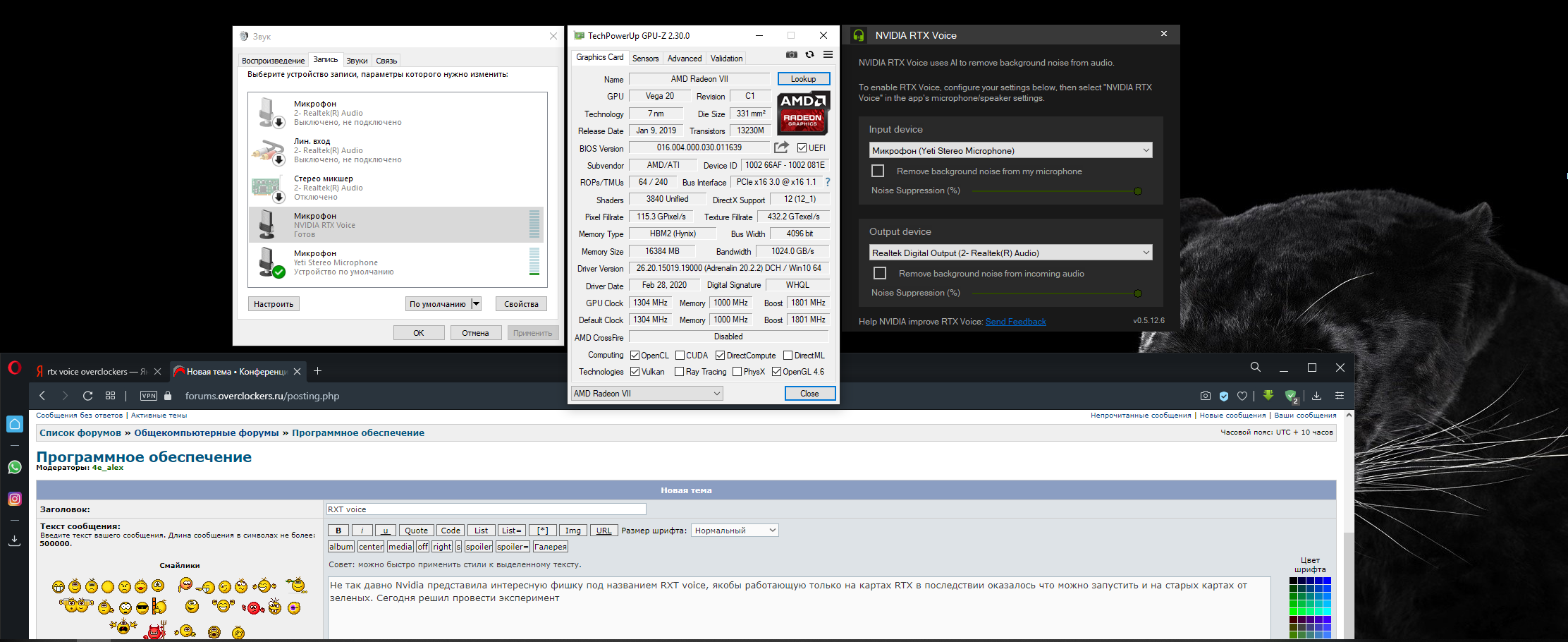Click the Opera address bar URL

(x=262, y=396)
